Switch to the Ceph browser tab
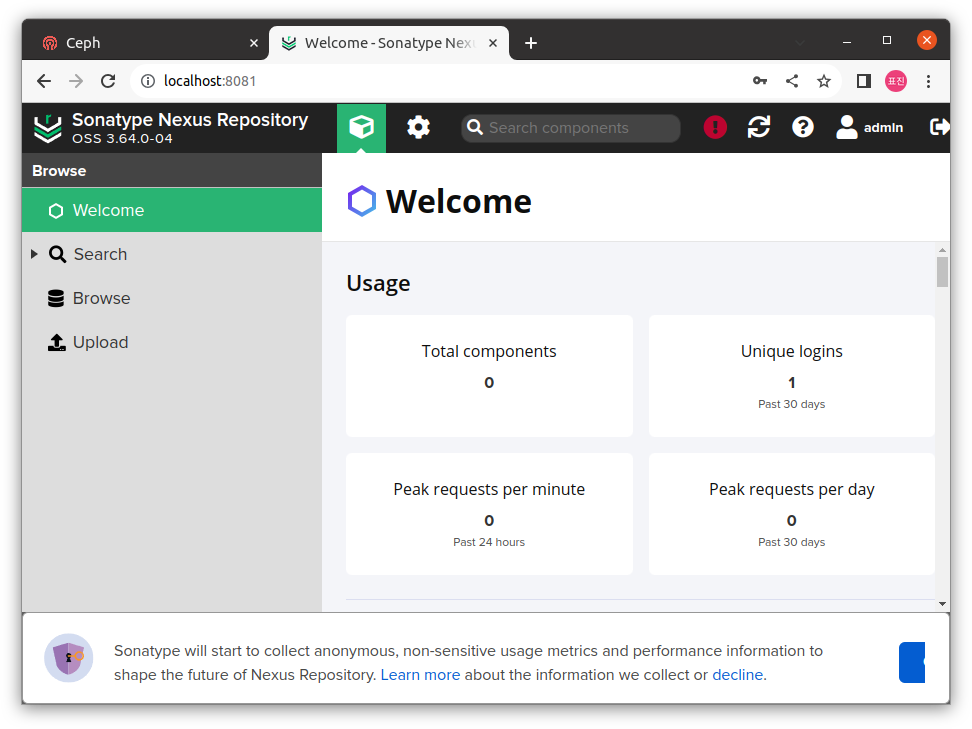Viewport: 972px width, 729px height. tap(145, 43)
